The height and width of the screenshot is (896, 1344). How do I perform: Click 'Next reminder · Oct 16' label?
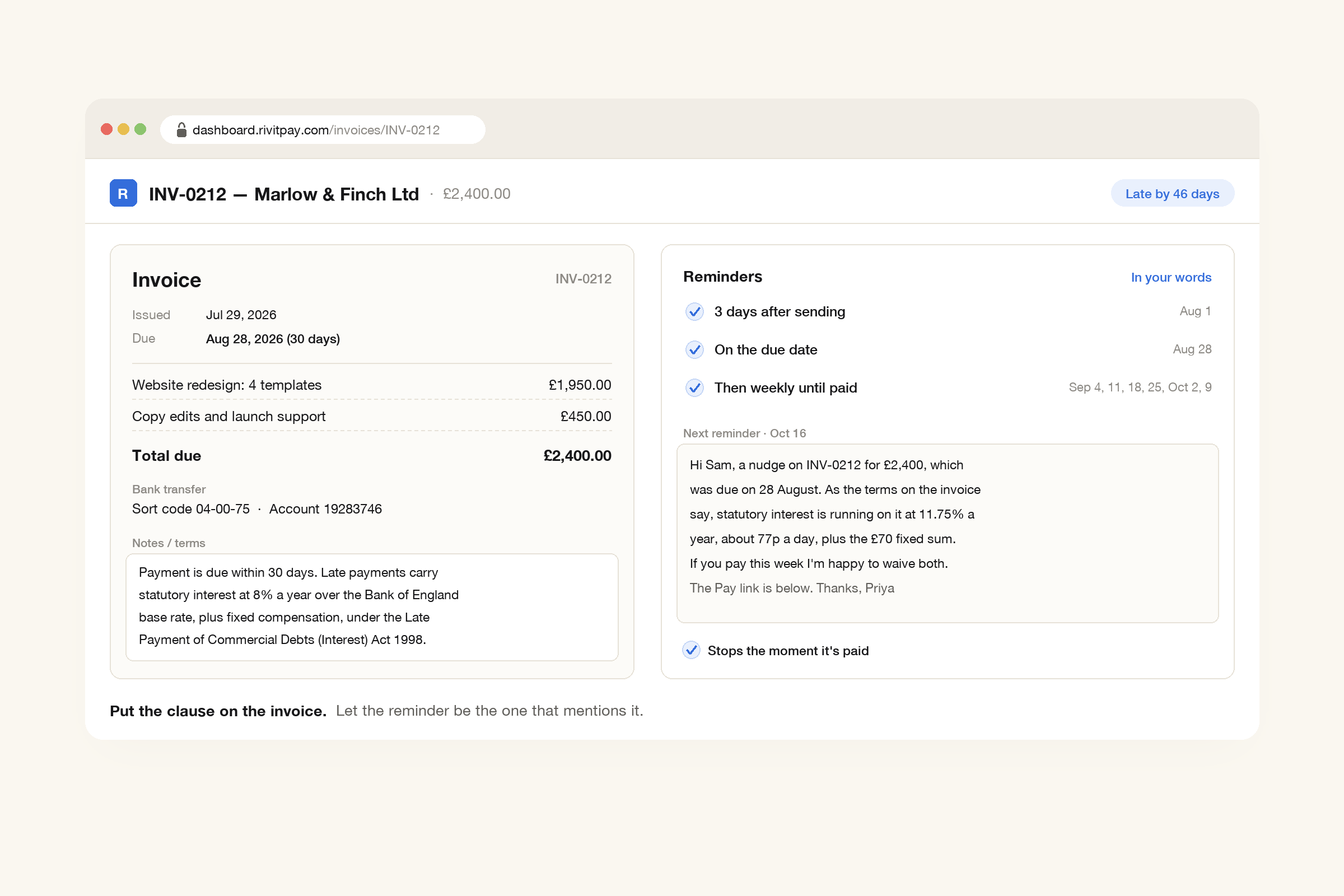pos(745,433)
